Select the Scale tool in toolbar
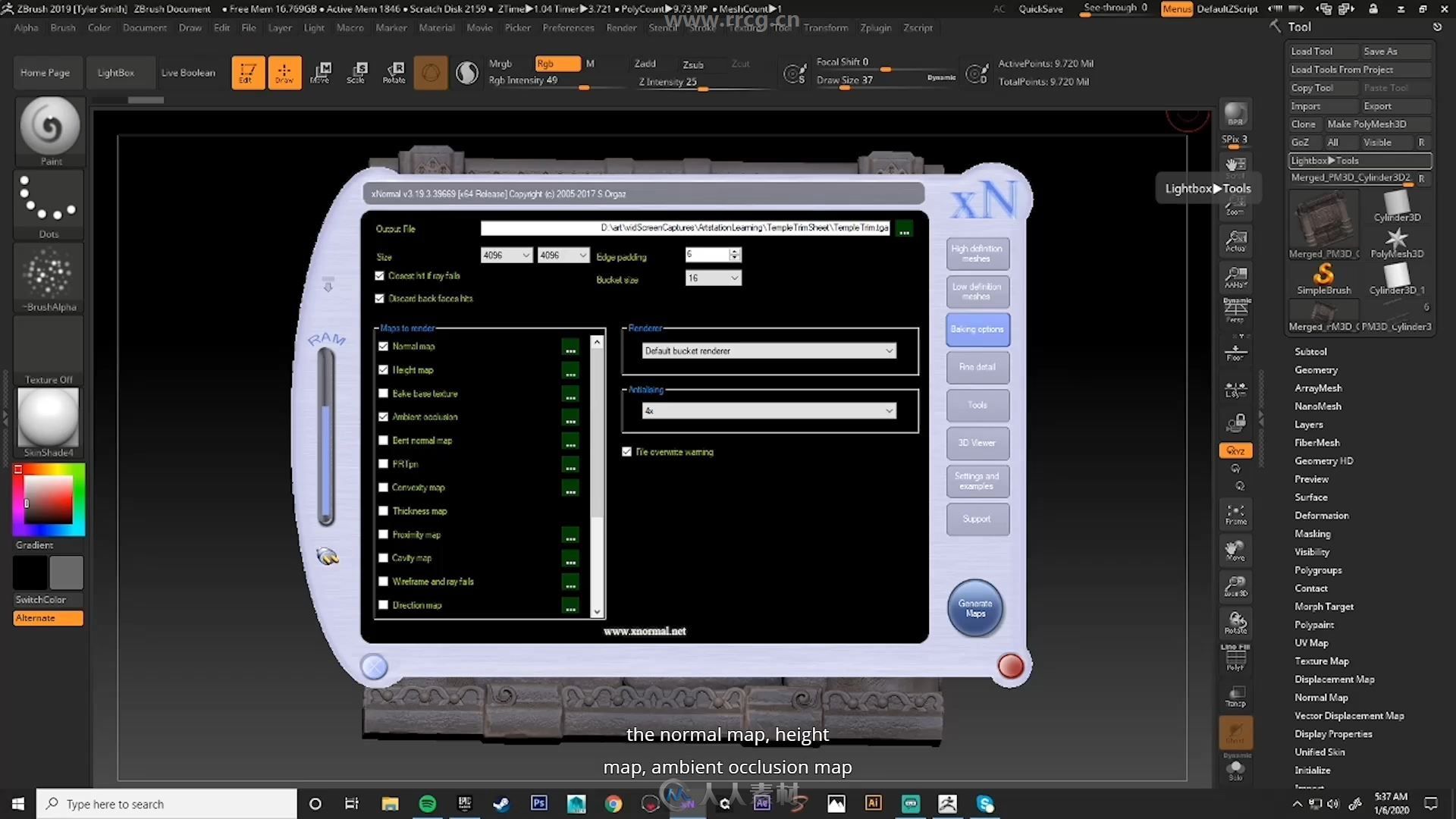This screenshot has width=1456, height=819. click(356, 73)
